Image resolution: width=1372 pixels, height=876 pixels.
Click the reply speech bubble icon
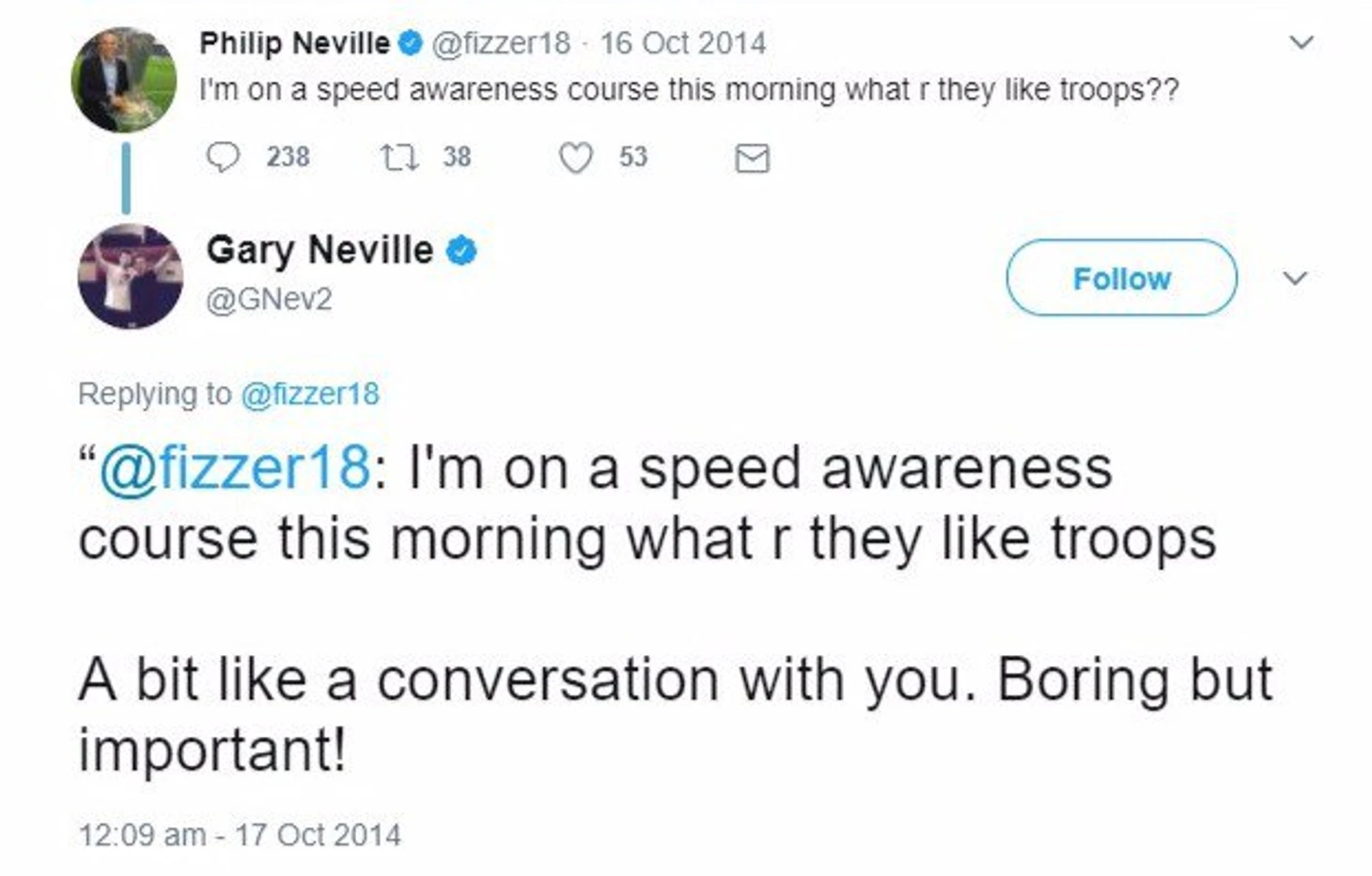[223, 157]
